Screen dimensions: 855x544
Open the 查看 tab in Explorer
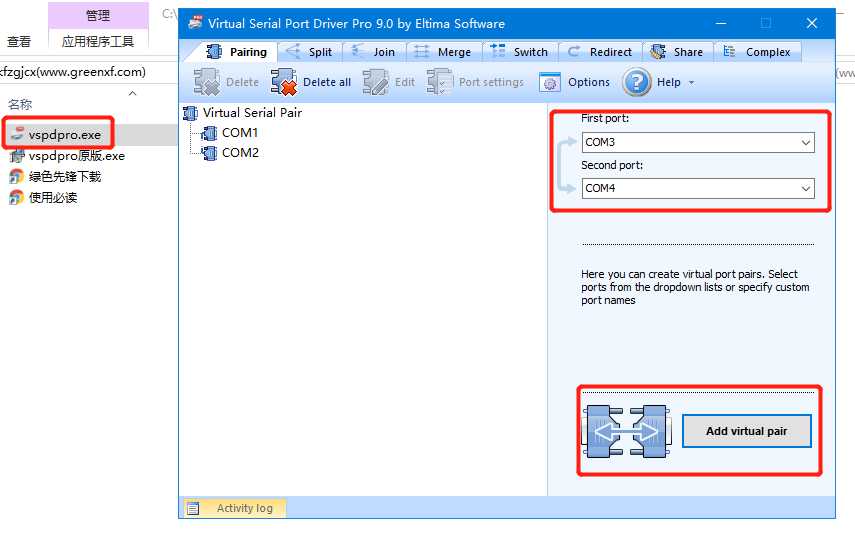tap(19, 41)
